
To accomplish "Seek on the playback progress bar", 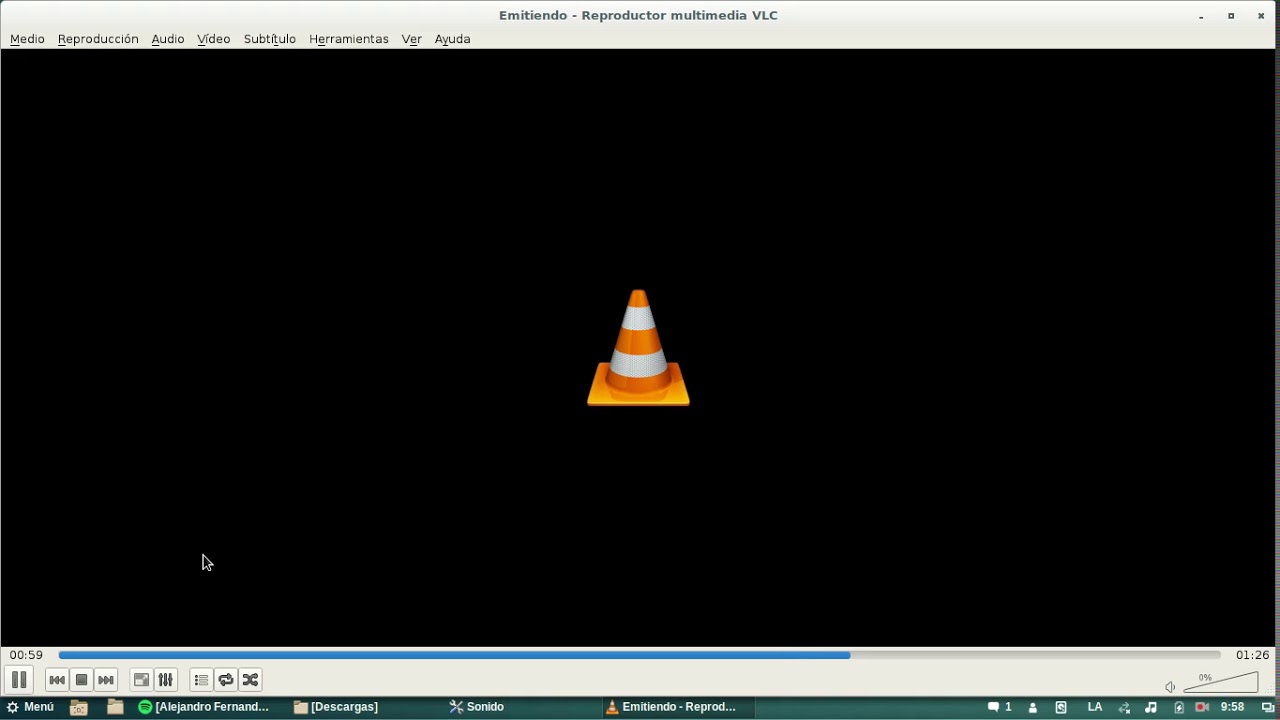I will click(640, 655).
